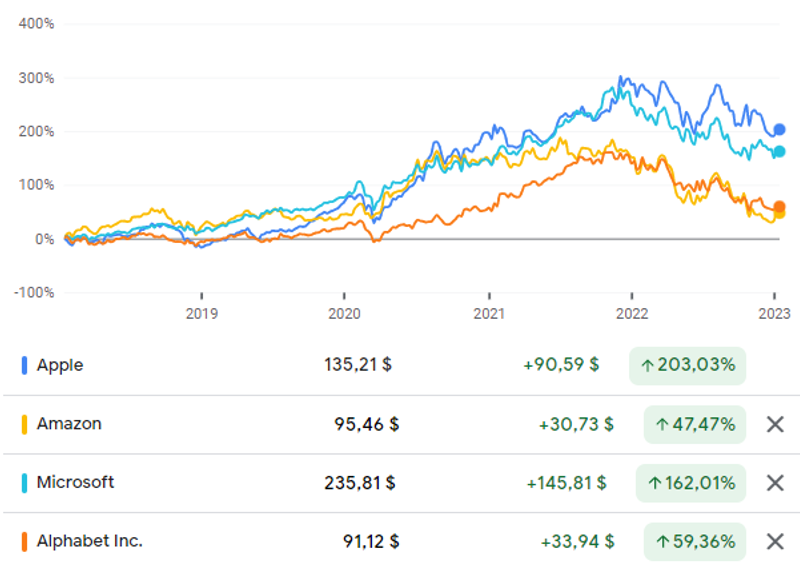The image size is (800, 566).
Task: Remove Microsoft from the comparison
Action: 775,483
